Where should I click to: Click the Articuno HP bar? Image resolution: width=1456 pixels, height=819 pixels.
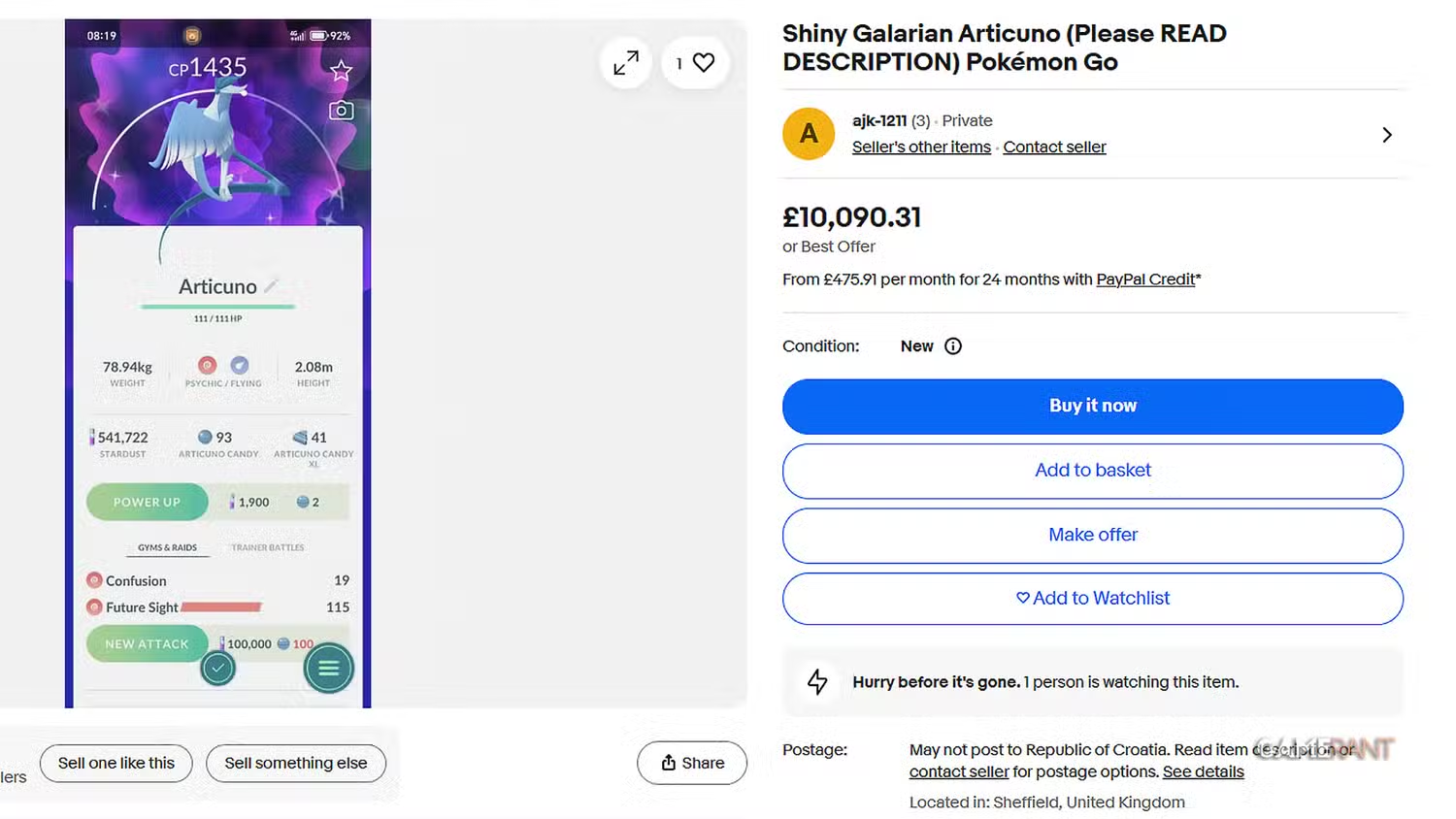[217, 307]
